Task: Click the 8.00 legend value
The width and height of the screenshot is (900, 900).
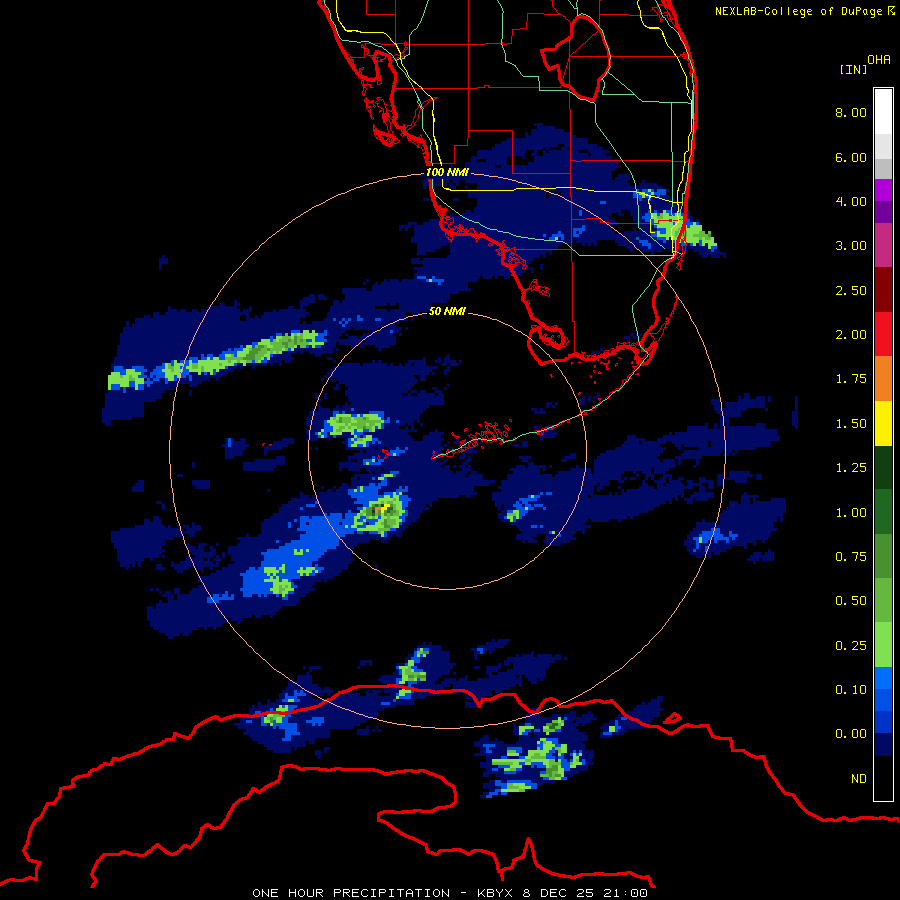Action: pyautogui.click(x=851, y=112)
